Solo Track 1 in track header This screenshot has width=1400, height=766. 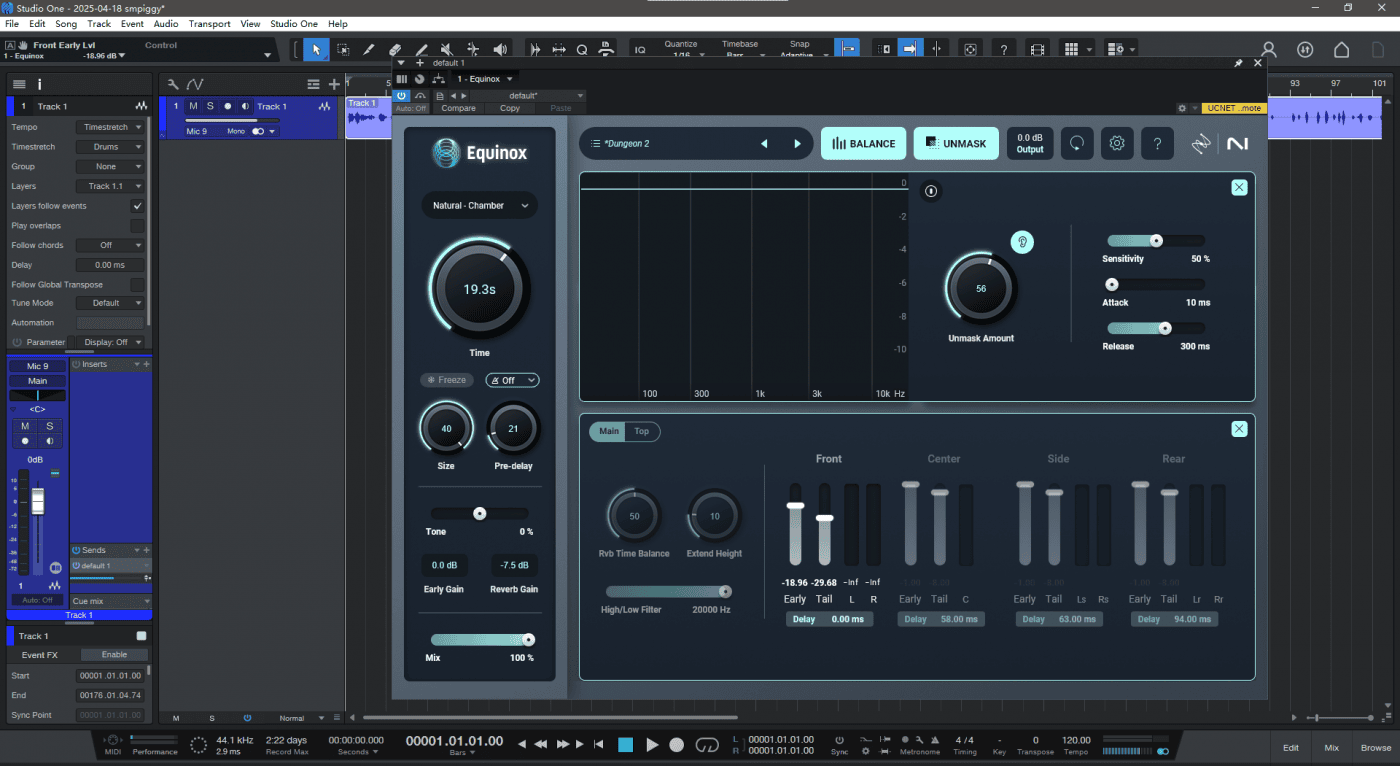tap(210, 106)
